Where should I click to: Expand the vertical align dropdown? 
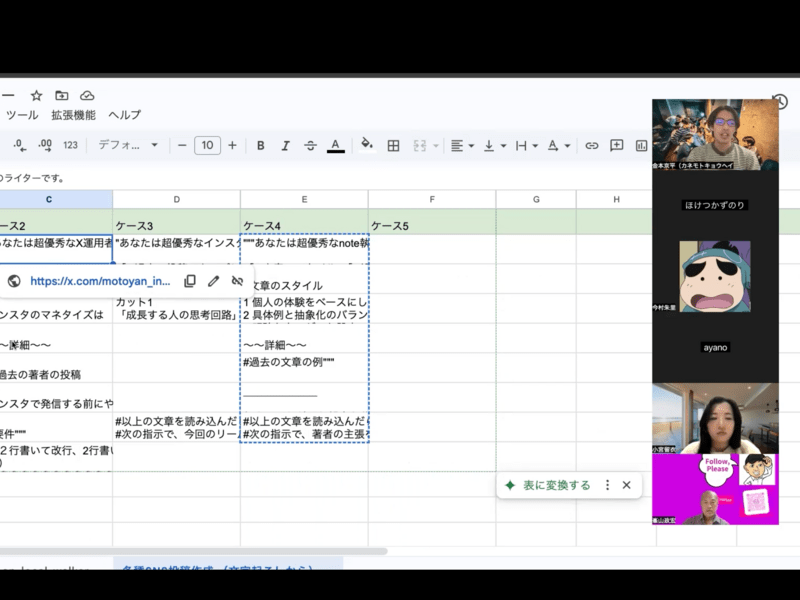493,146
